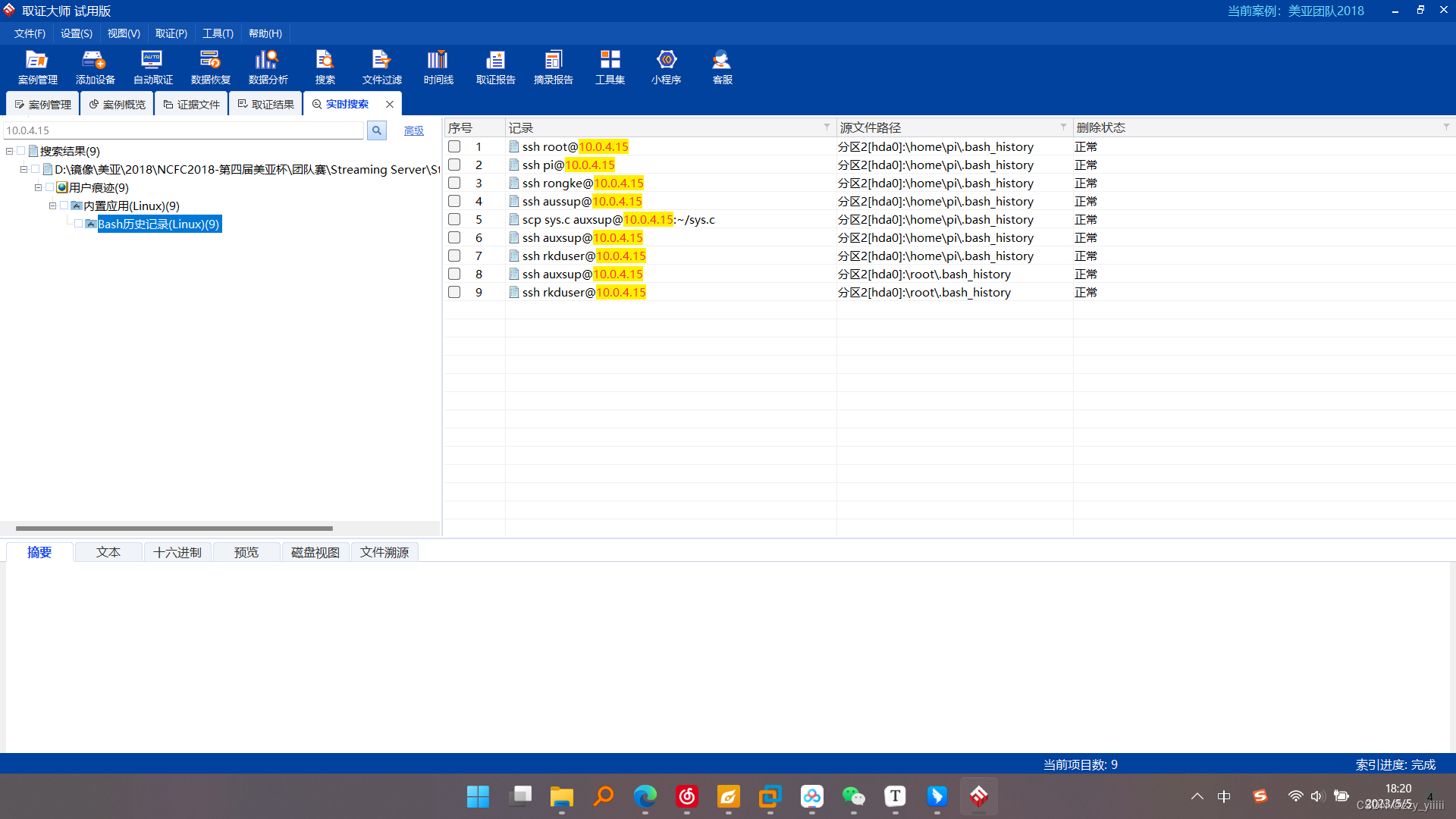Viewport: 1456px width, 819px height.
Task: Generate 取证报告 forensic report
Action: click(x=495, y=67)
